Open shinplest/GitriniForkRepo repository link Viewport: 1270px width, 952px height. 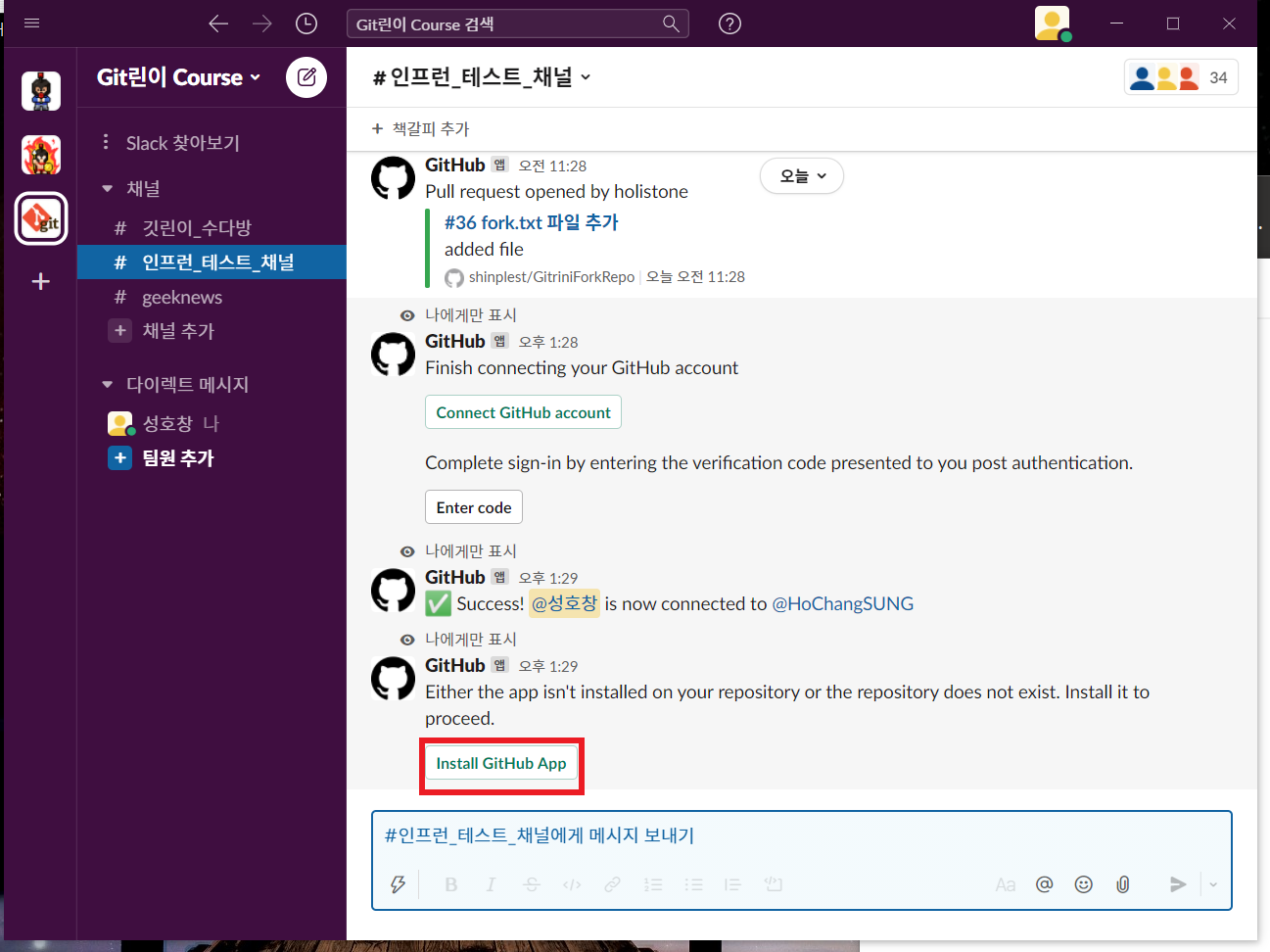pyautogui.click(x=551, y=277)
